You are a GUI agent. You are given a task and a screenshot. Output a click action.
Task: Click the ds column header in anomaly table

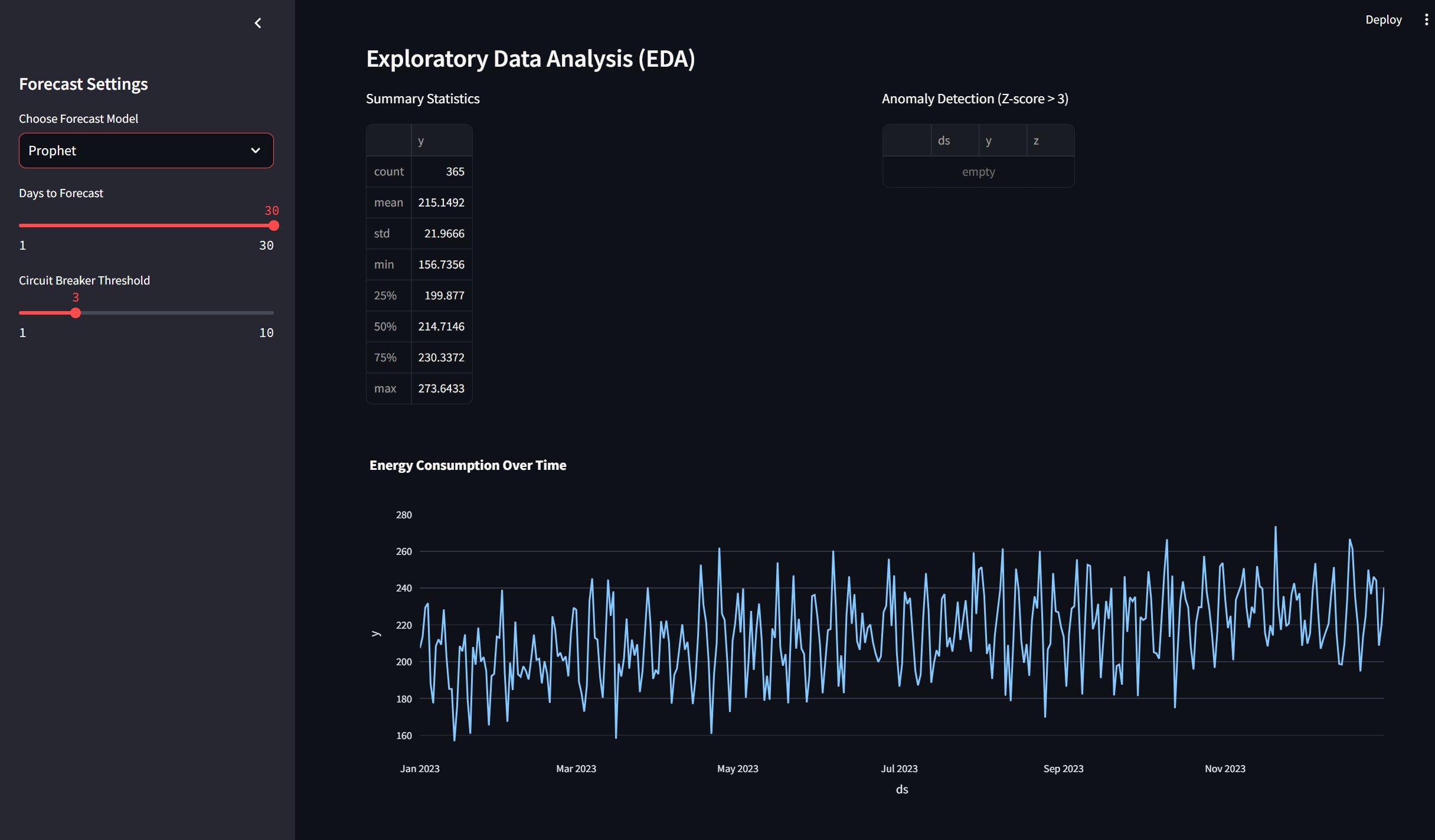click(955, 140)
